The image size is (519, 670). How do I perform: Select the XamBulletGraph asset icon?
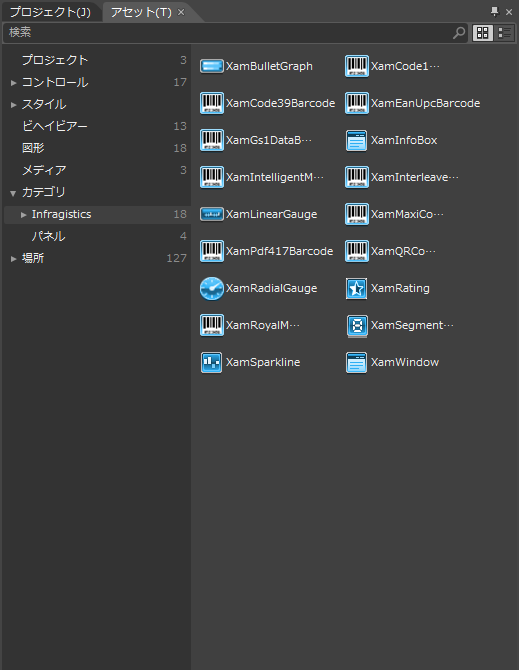pos(211,66)
